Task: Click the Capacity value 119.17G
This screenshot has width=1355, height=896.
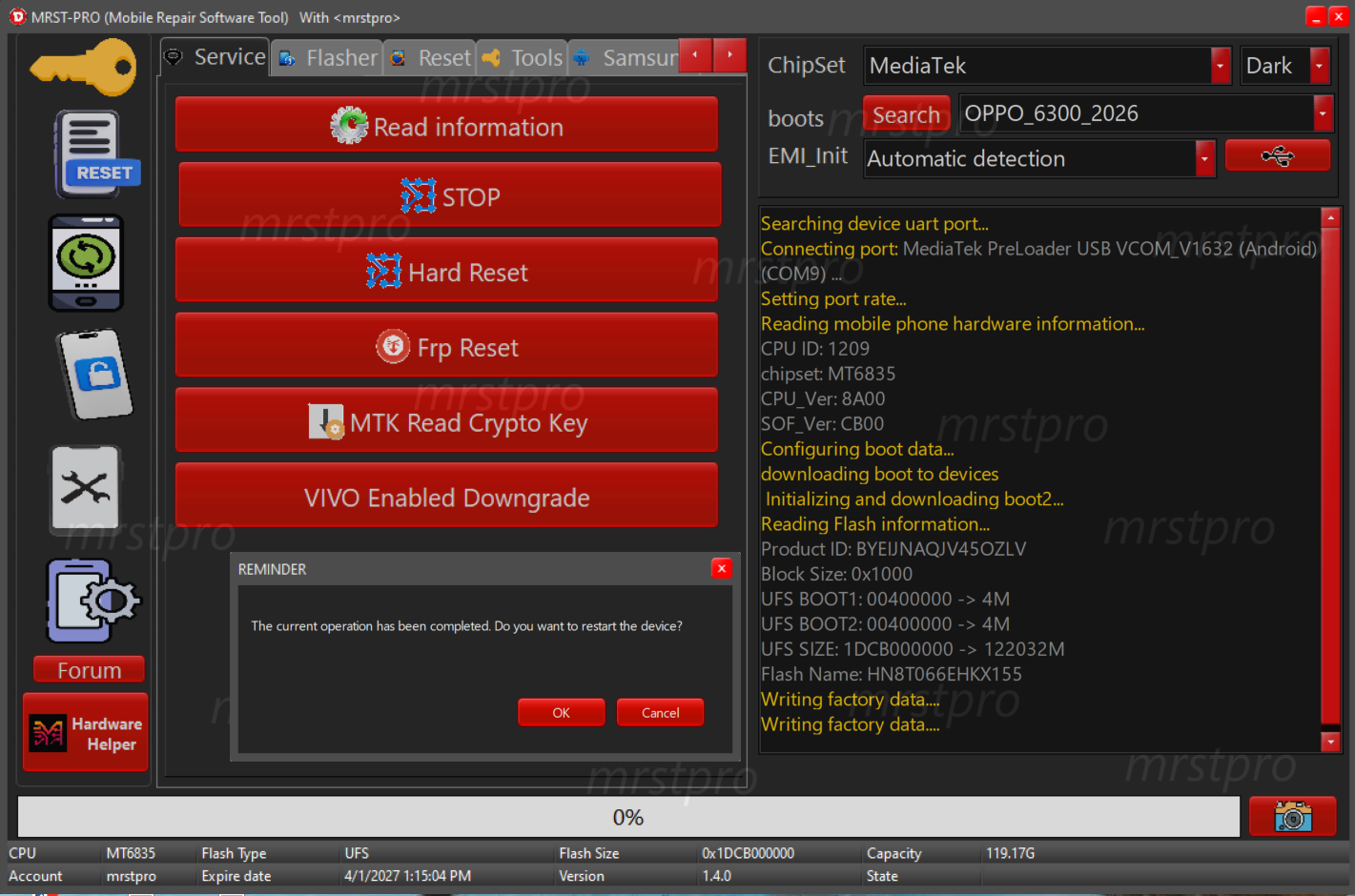Action: click(x=1010, y=853)
